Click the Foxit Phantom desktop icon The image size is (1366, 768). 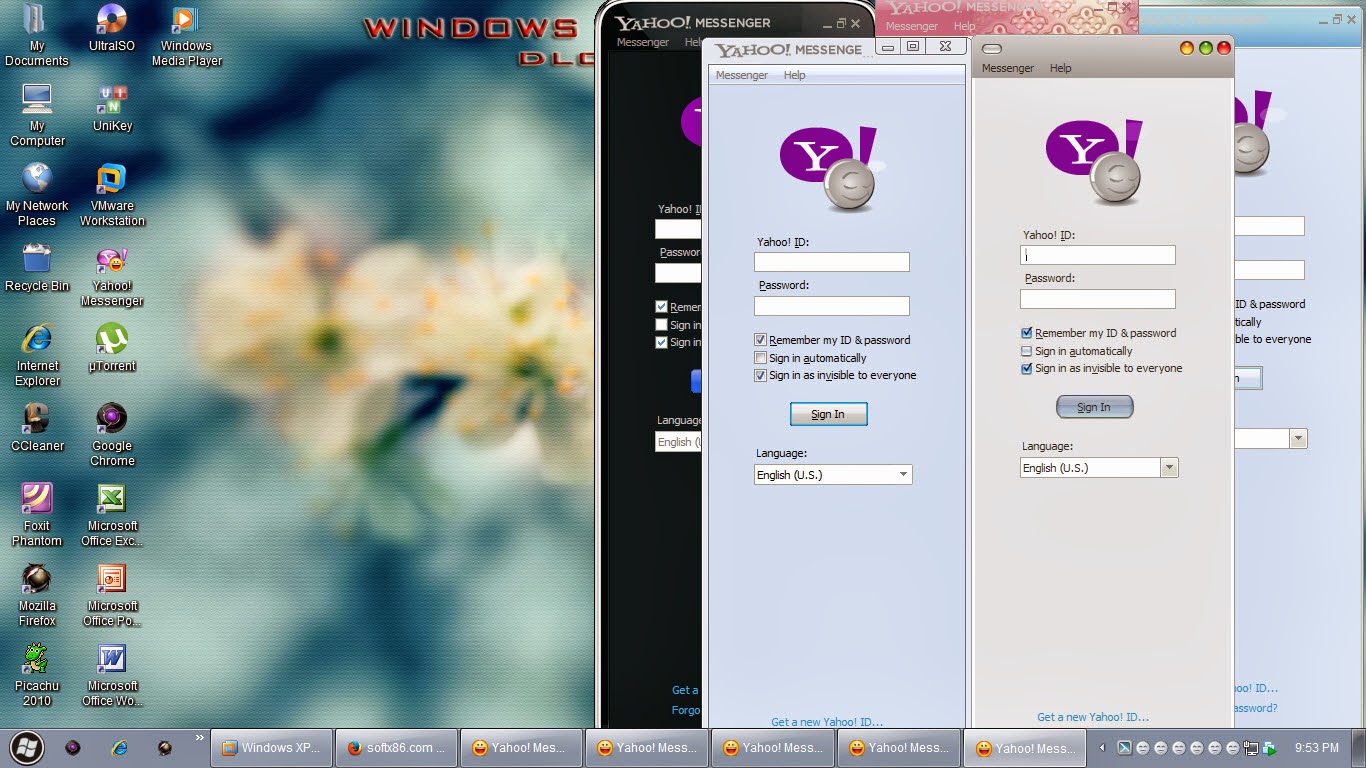coord(37,515)
